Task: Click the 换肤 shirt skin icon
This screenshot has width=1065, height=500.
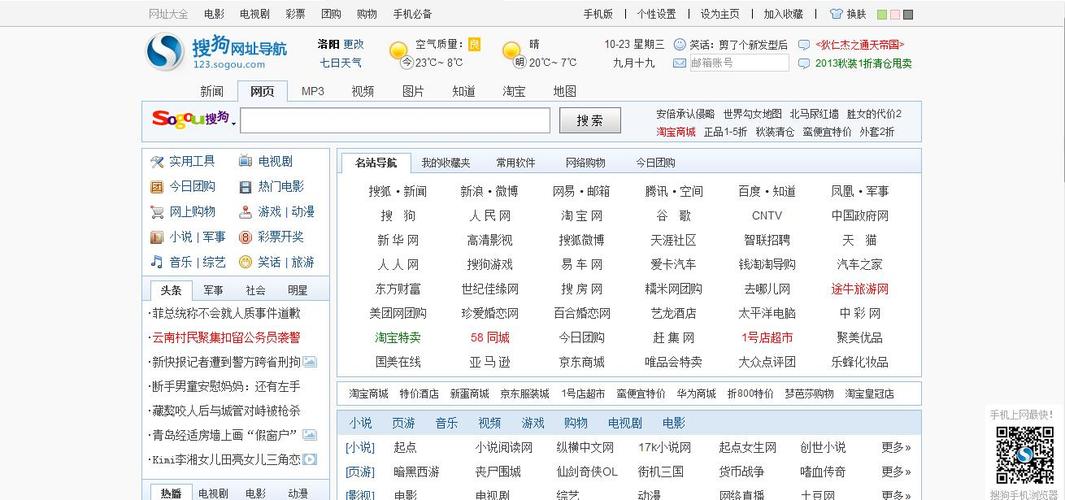Action: [x=837, y=14]
